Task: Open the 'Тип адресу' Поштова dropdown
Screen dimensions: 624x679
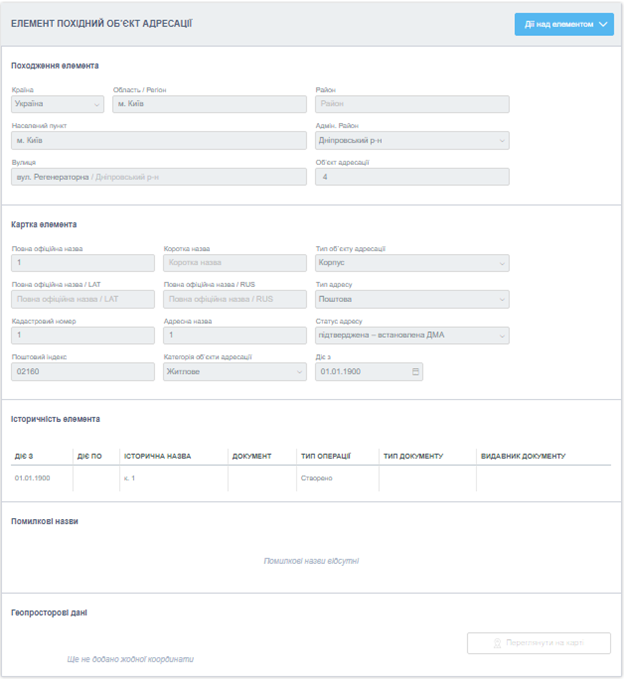Action: click(x=501, y=300)
